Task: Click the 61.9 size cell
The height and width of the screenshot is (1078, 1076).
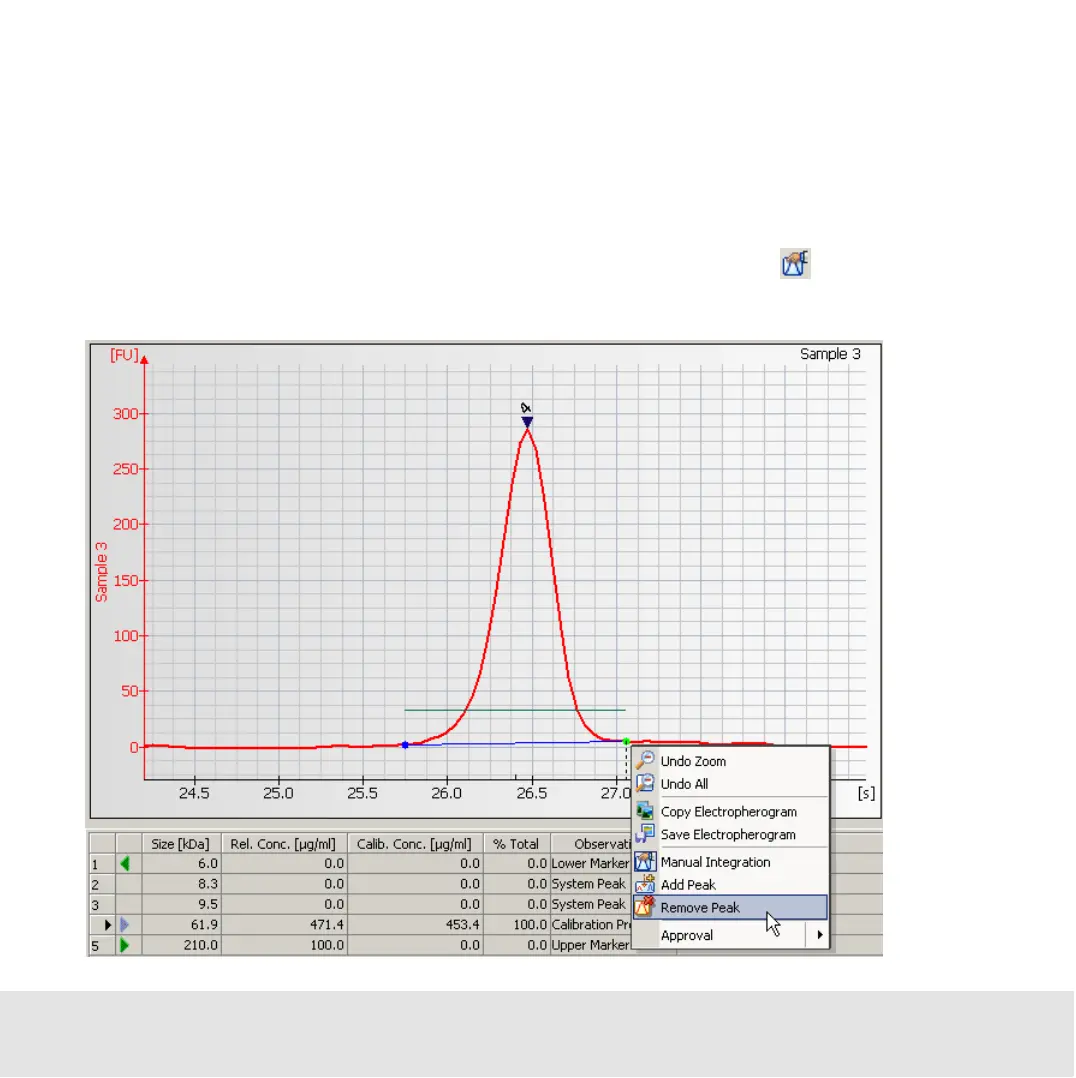Action: (x=181, y=925)
